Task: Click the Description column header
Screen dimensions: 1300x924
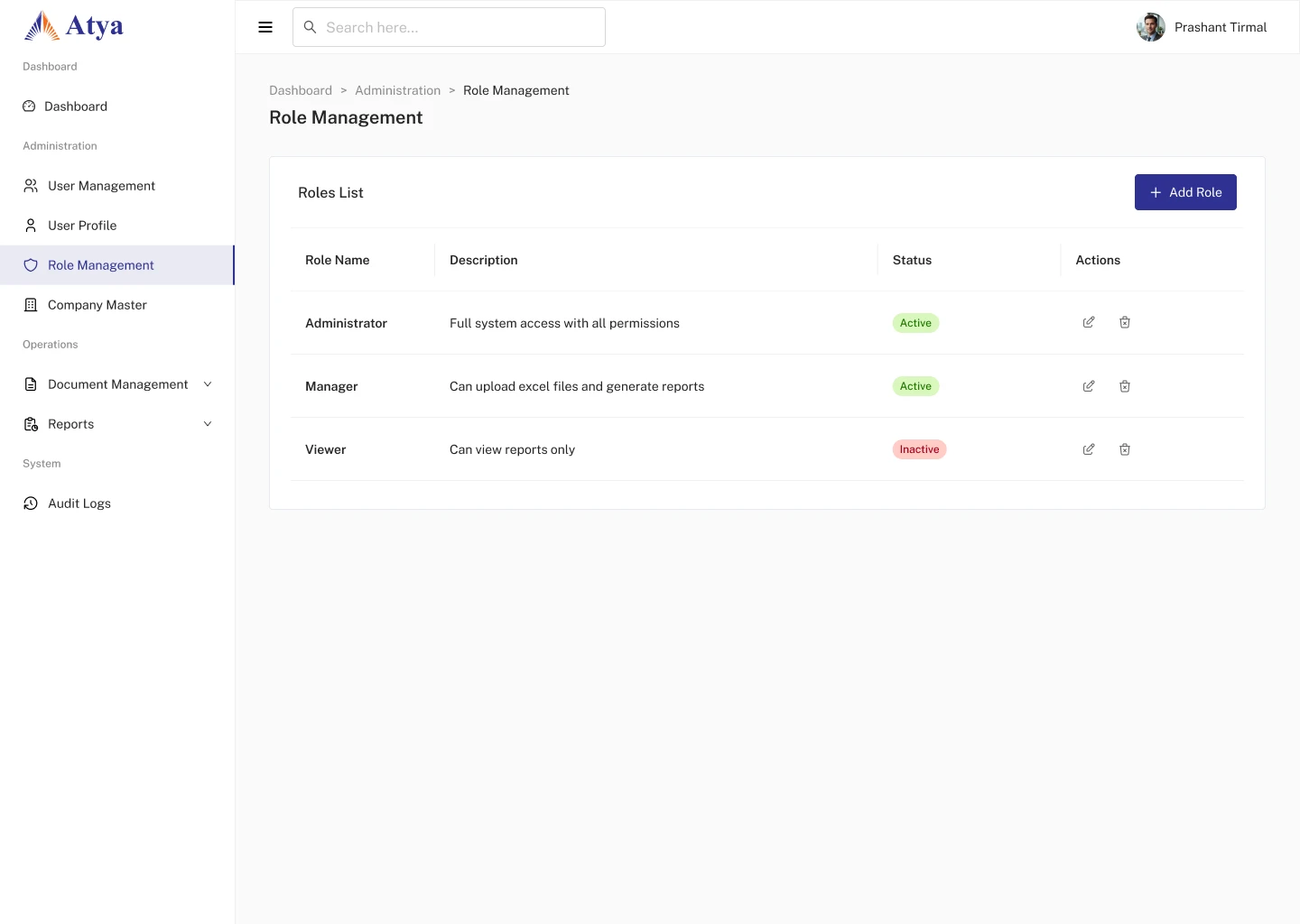Action: click(484, 260)
